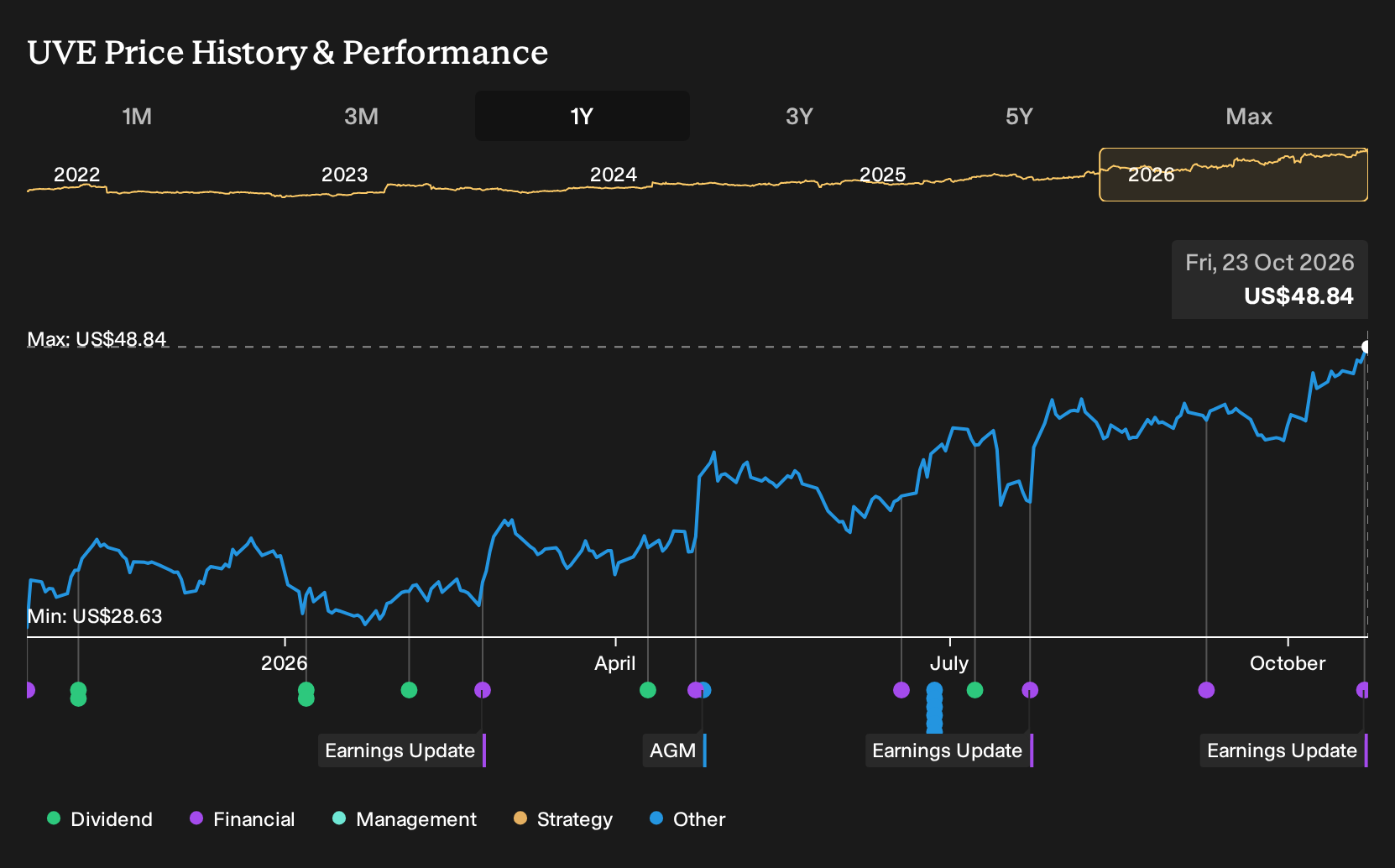Click the 2022 label in the overview mini chart
Image resolution: width=1395 pixels, height=868 pixels.
(x=77, y=175)
